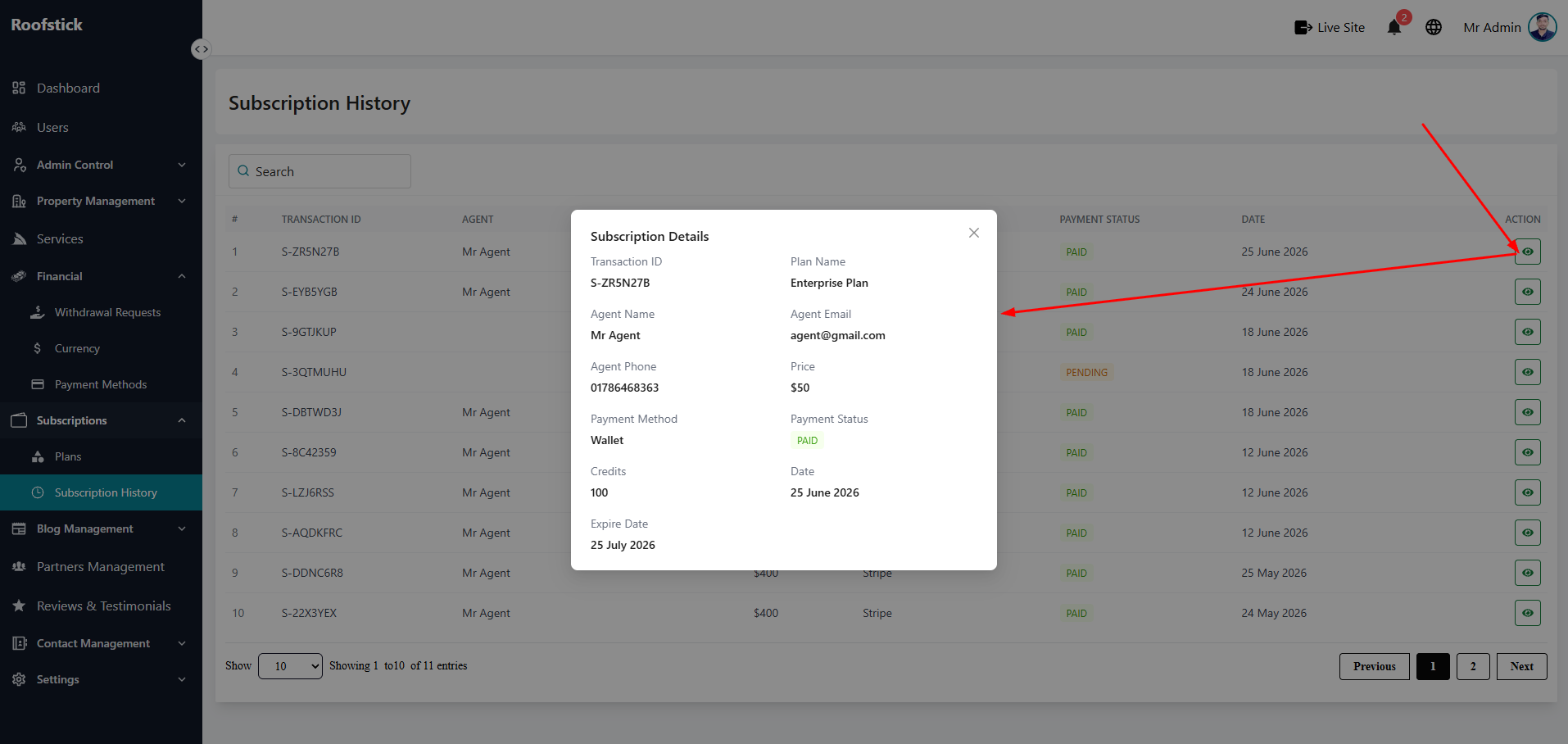This screenshot has height=744, width=1568.
Task: Open the Show entries dropdown
Action: pos(290,666)
